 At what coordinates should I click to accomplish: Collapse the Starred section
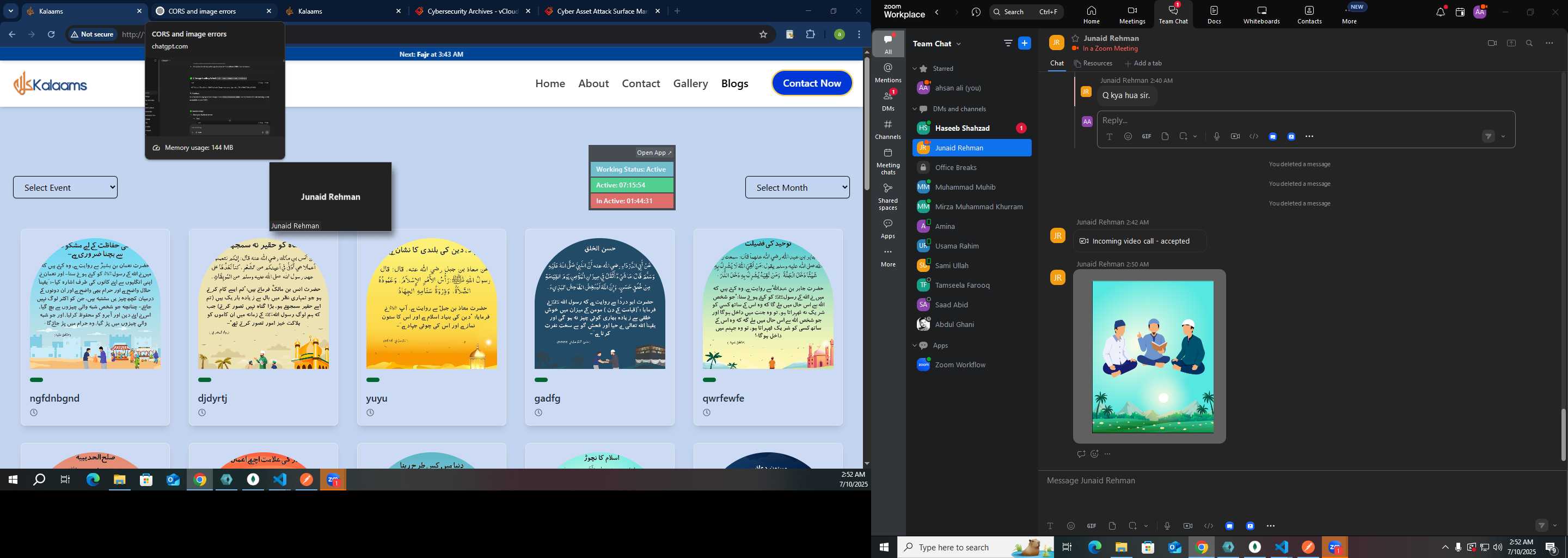click(914, 69)
